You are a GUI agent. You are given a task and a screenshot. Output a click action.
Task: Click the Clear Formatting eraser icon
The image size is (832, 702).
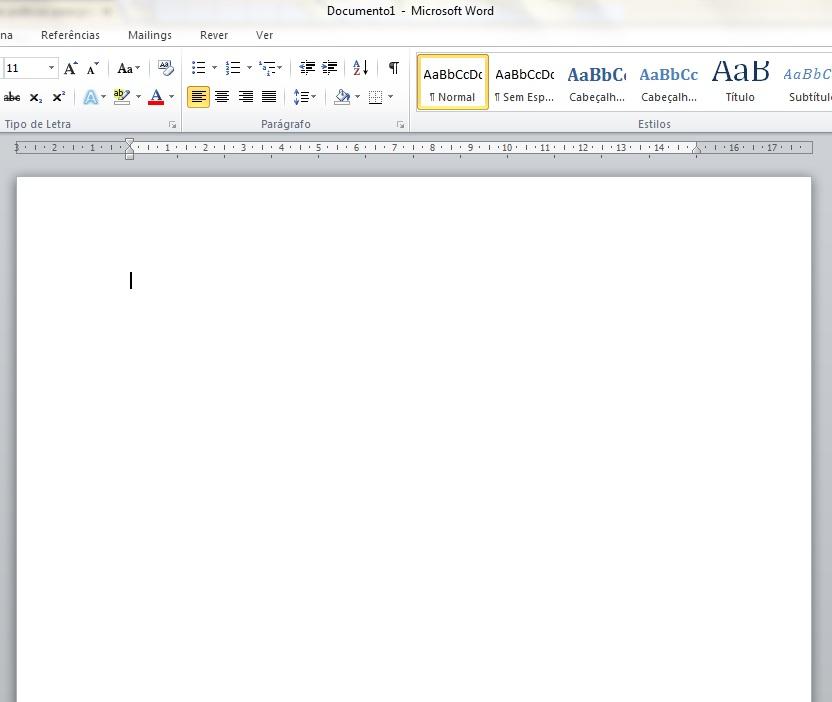tap(166, 68)
